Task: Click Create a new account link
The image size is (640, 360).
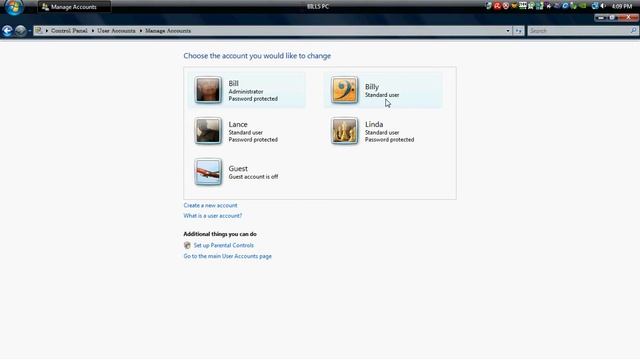Action: (210, 205)
